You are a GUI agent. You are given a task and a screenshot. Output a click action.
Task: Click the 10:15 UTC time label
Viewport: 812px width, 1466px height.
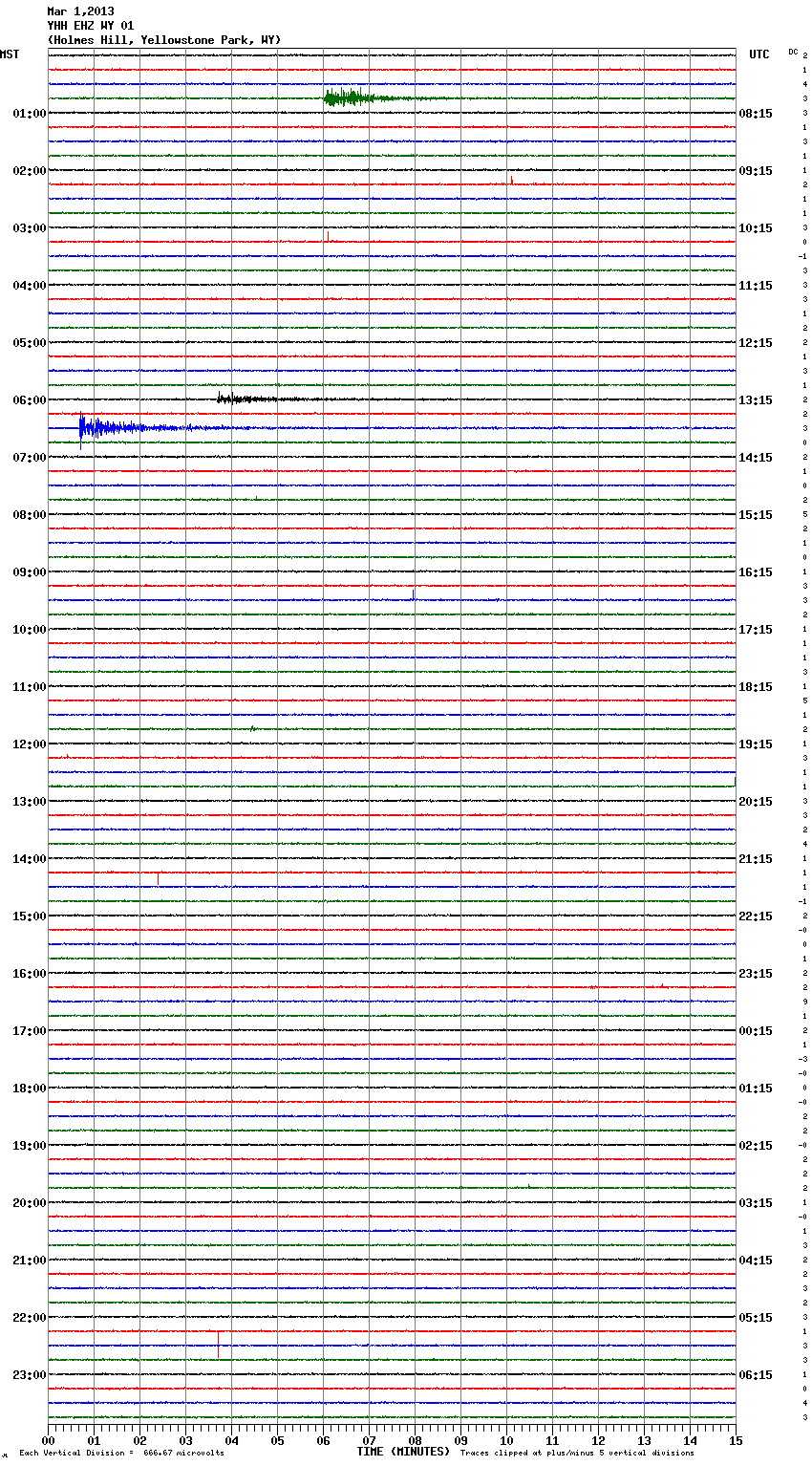(x=756, y=228)
